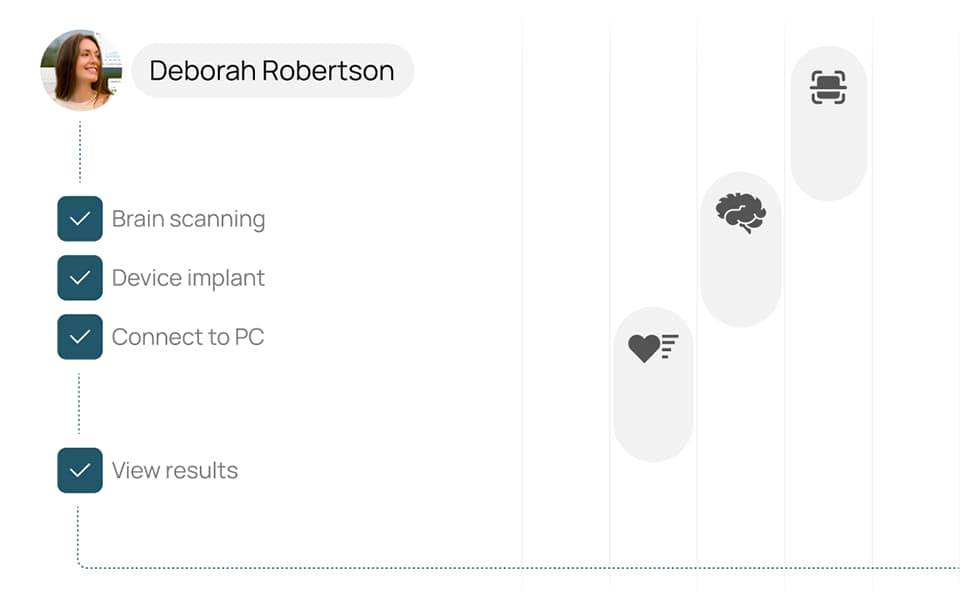Click the dotted connector above View results
This screenshot has height=600, width=960.
pyautogui.click(x=79, y=403)
